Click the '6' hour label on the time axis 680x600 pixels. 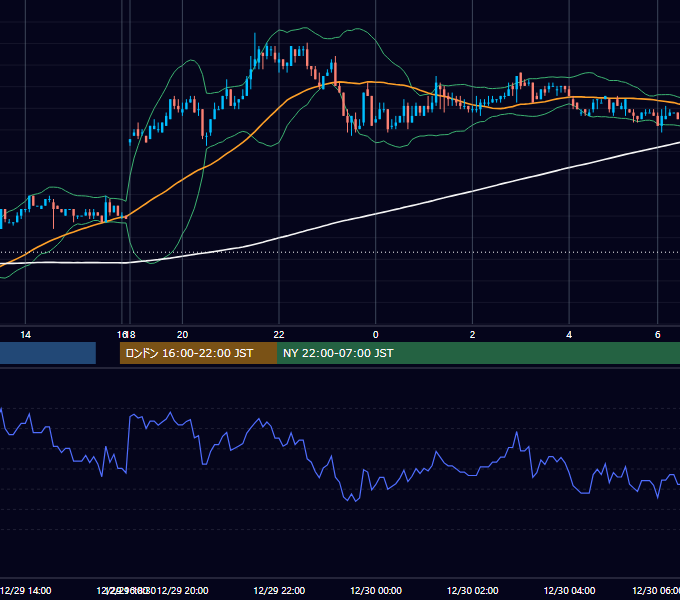657,335
